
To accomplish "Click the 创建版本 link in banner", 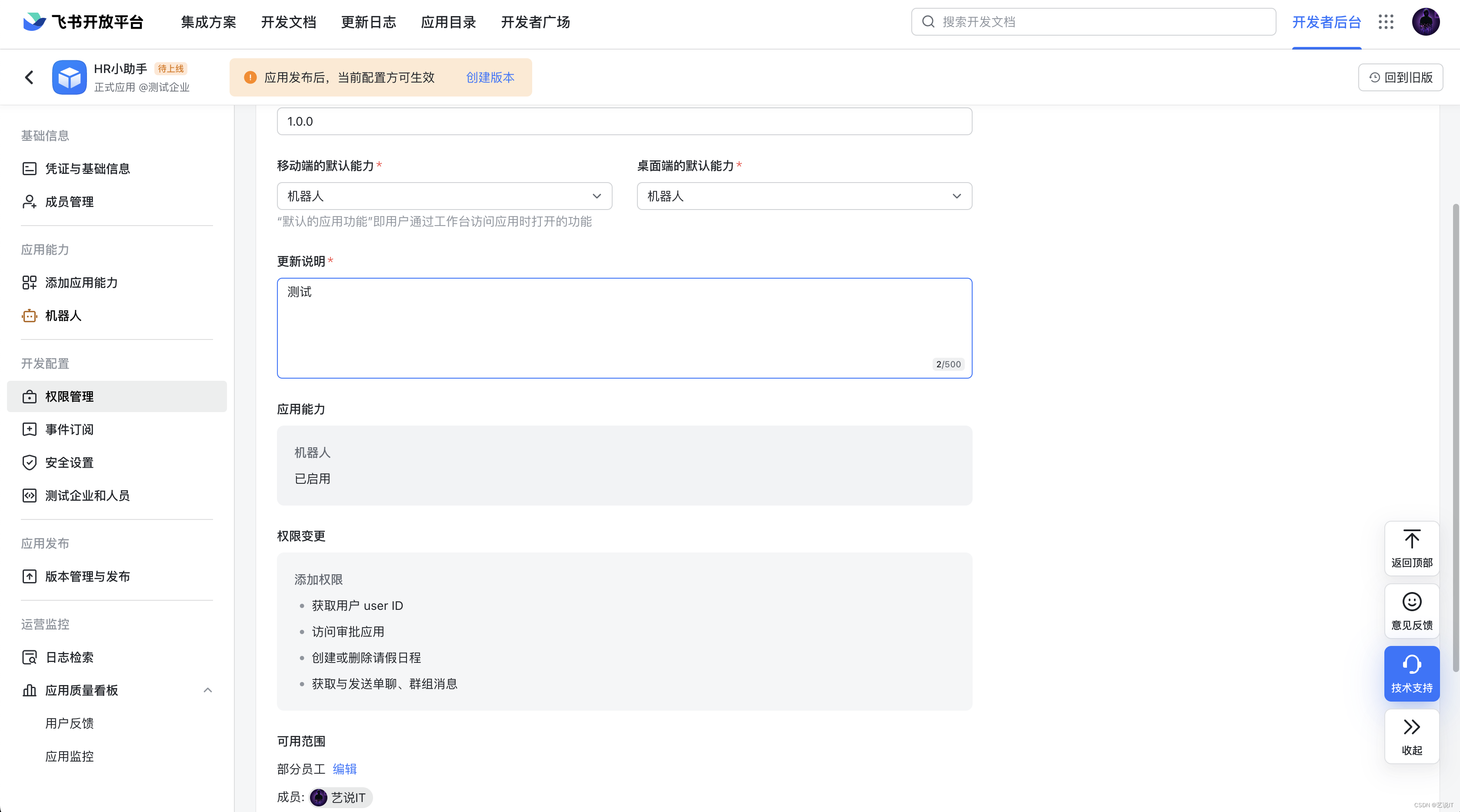I will tap(490, 78).
